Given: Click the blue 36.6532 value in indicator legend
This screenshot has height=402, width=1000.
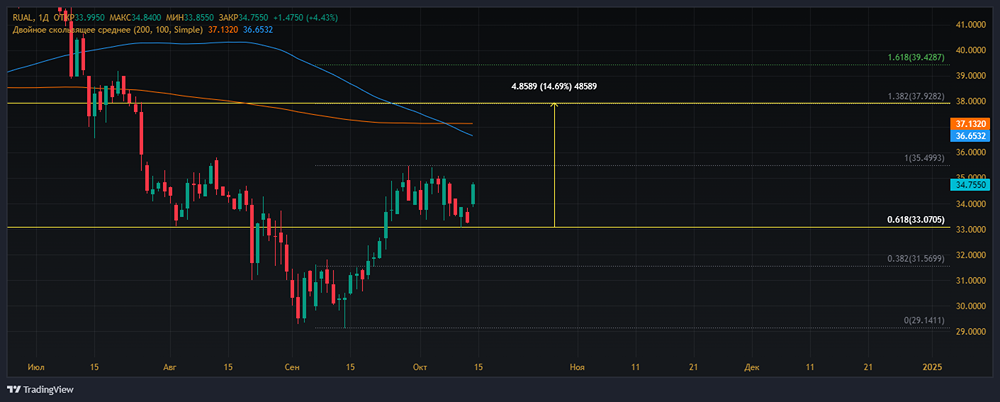Looking at the screenshot, I should [258, 29].
